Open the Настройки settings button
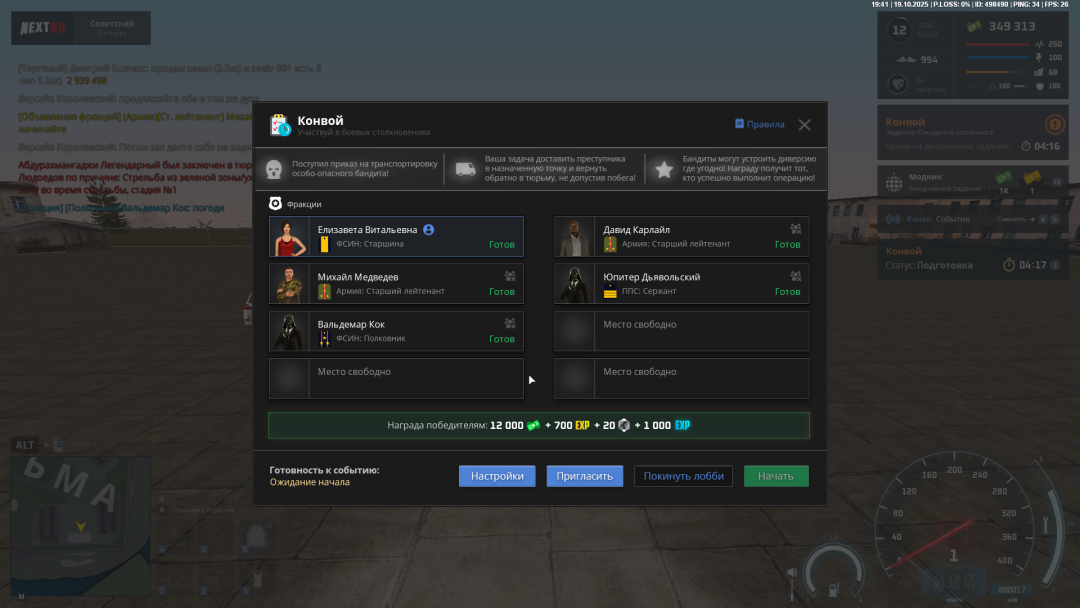This screenshot has height=608, width=1080. [x=497, y=476]
